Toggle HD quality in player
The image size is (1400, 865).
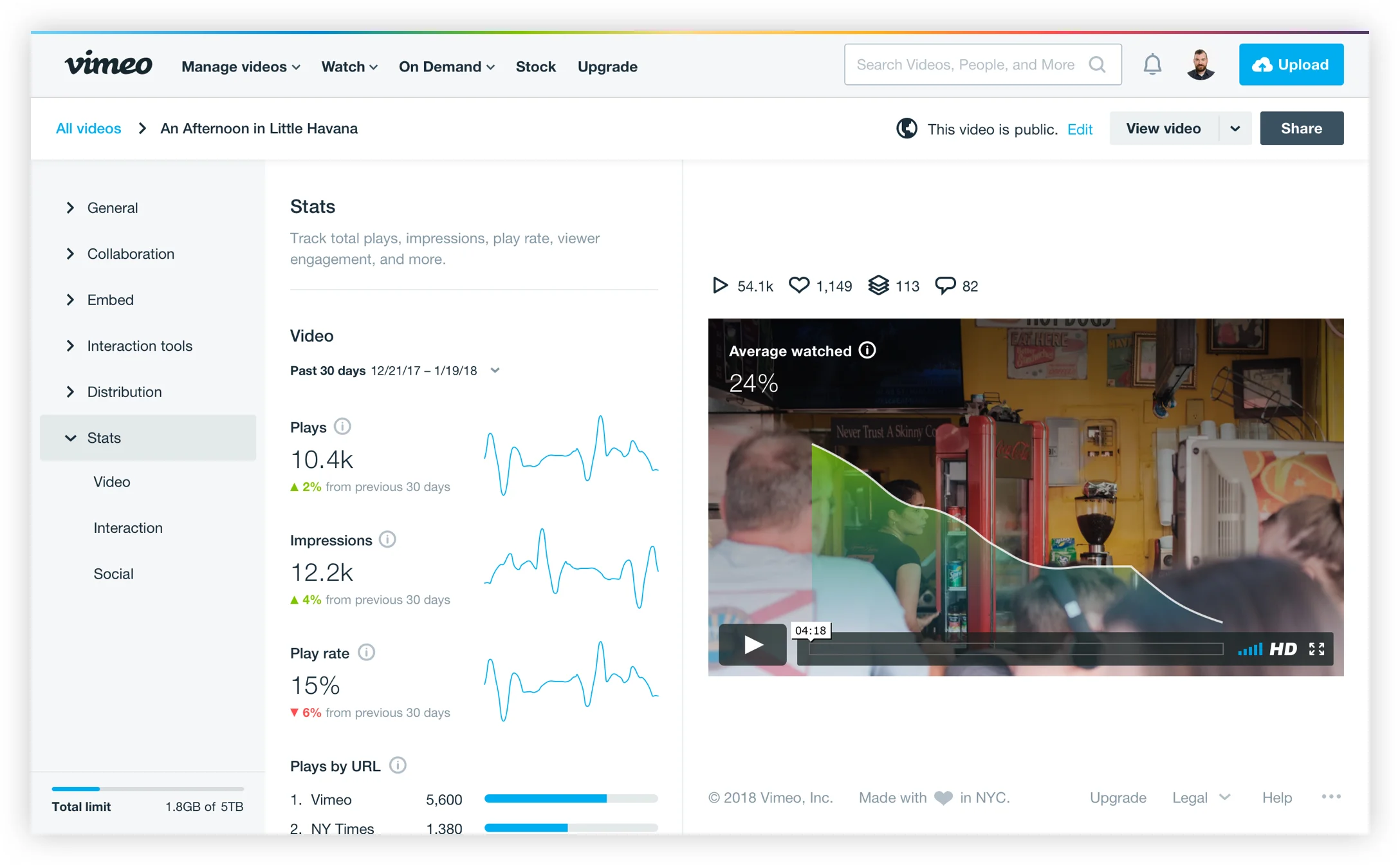[x=1283, y=649]
